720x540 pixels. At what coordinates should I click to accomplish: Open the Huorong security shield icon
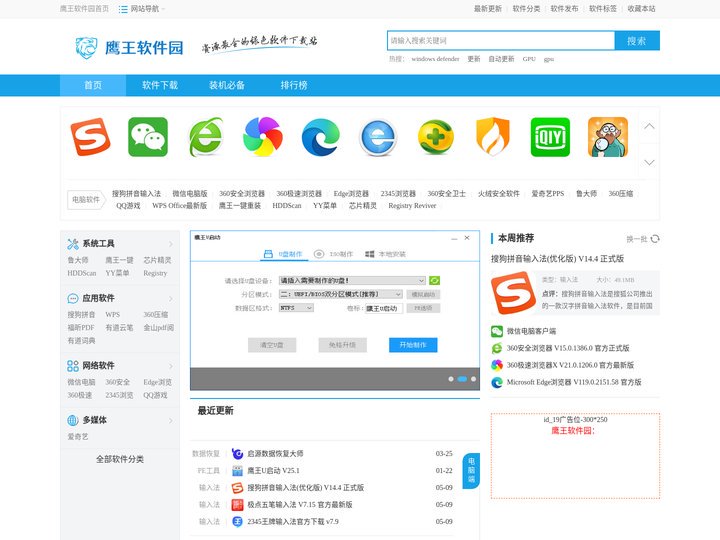point(493,137)
